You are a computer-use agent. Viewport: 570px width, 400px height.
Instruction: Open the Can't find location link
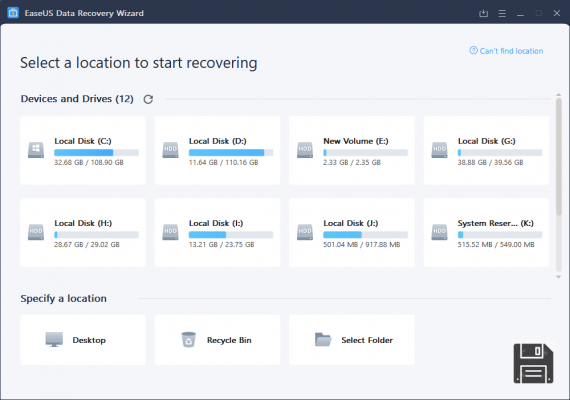pos(511,51)
